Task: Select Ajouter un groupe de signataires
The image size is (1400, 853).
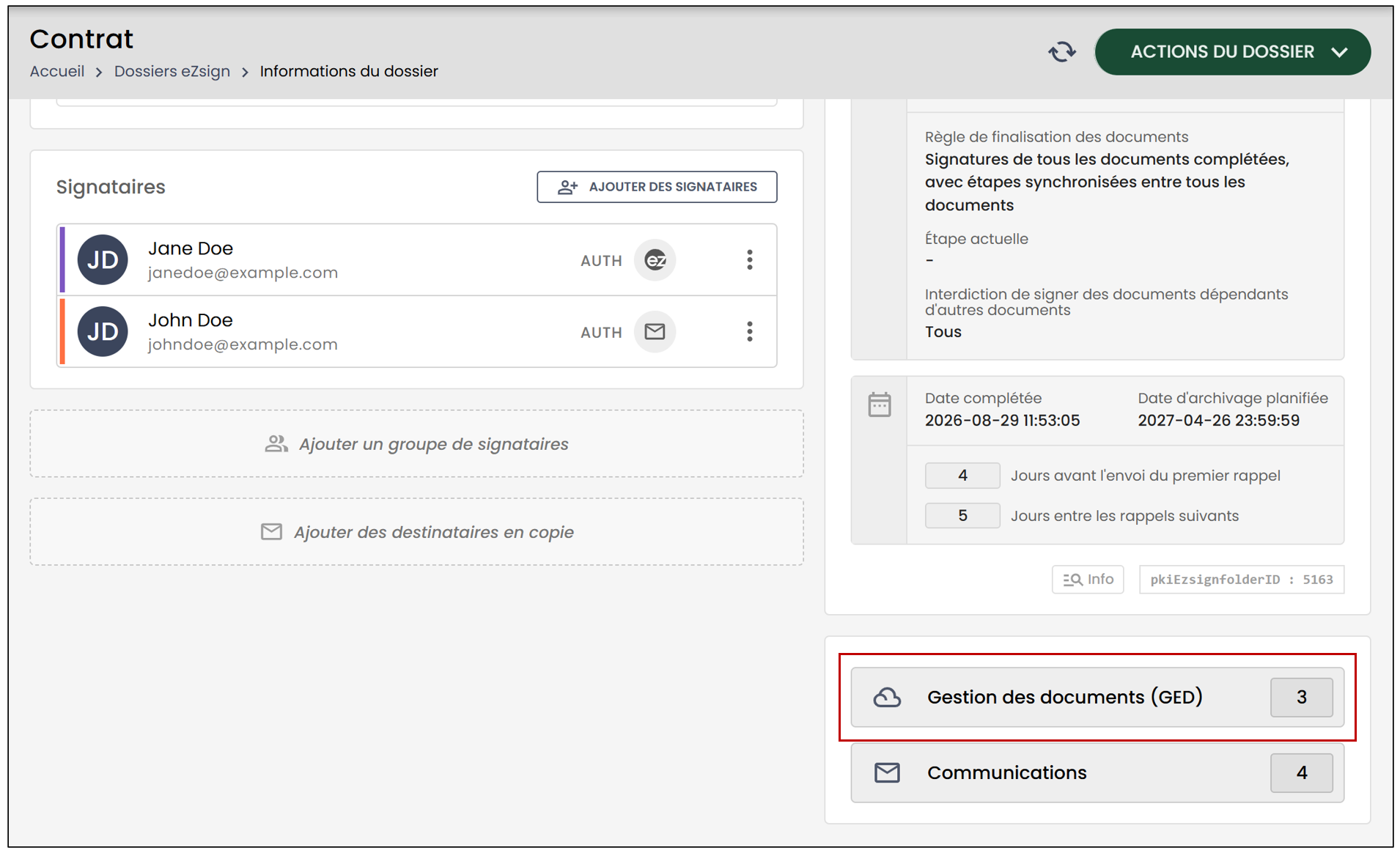Action: point(416,444)
